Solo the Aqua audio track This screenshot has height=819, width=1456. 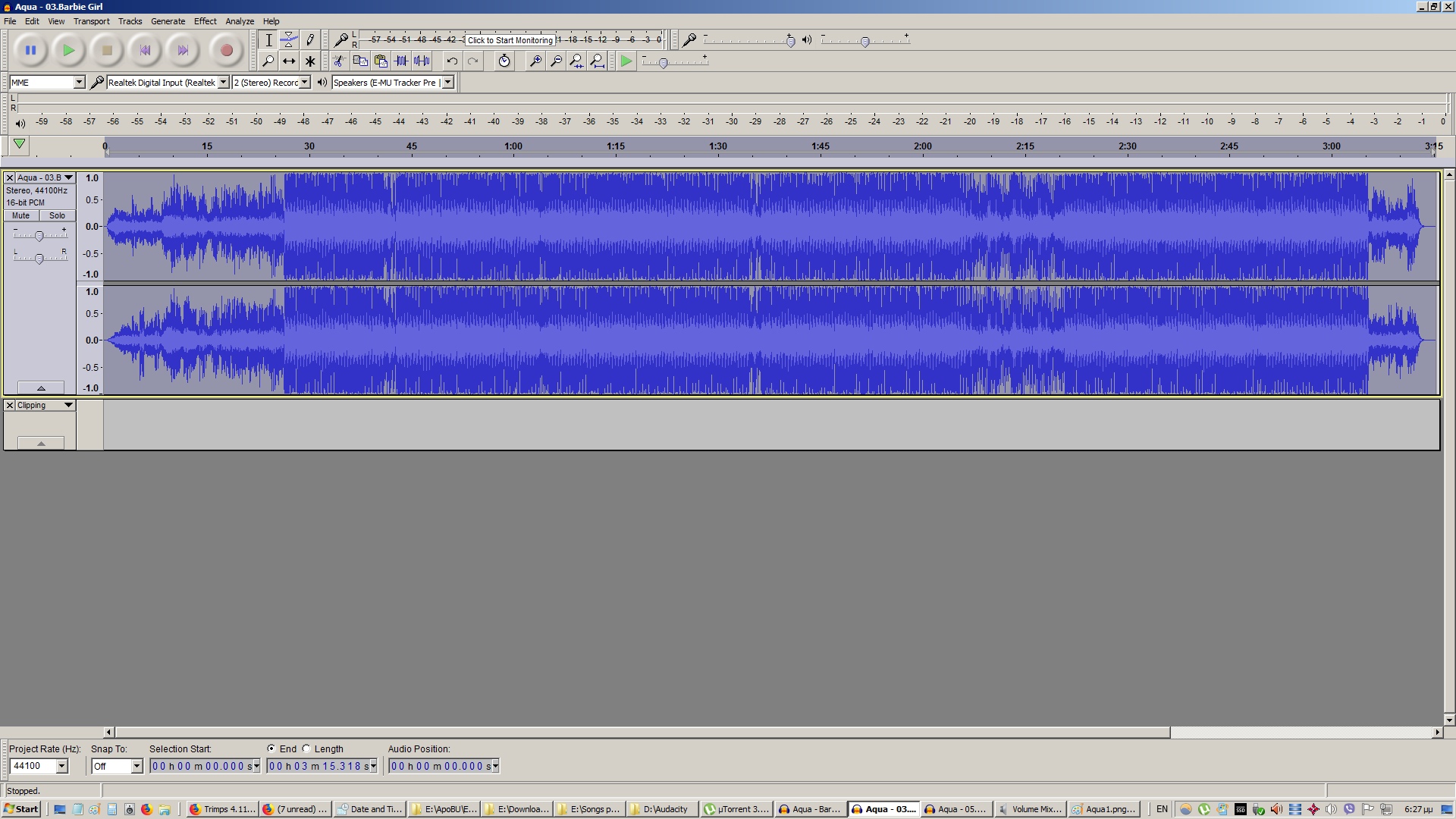coord(58,215)
